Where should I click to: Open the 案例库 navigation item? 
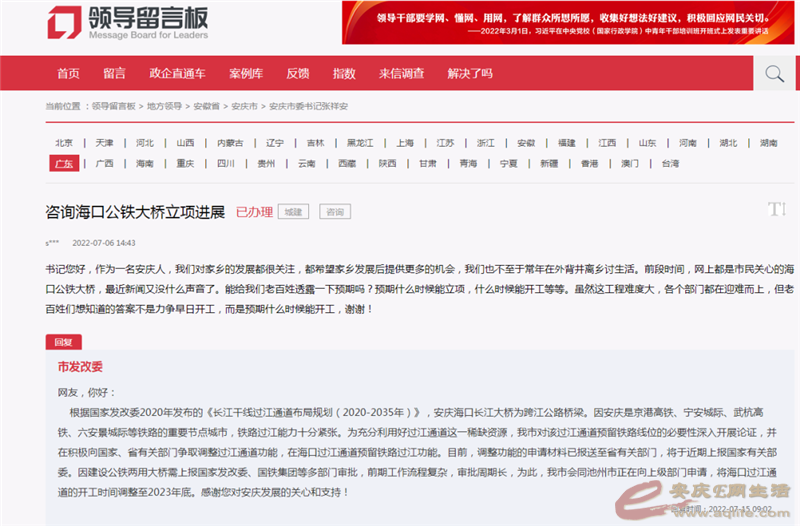[x=245, y=73]
